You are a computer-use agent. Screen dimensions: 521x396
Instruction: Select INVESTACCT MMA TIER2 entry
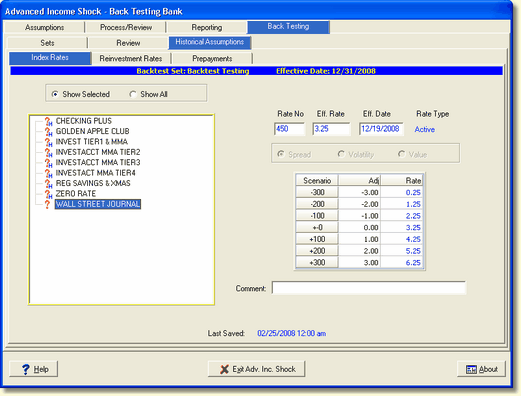pos(98,152)
